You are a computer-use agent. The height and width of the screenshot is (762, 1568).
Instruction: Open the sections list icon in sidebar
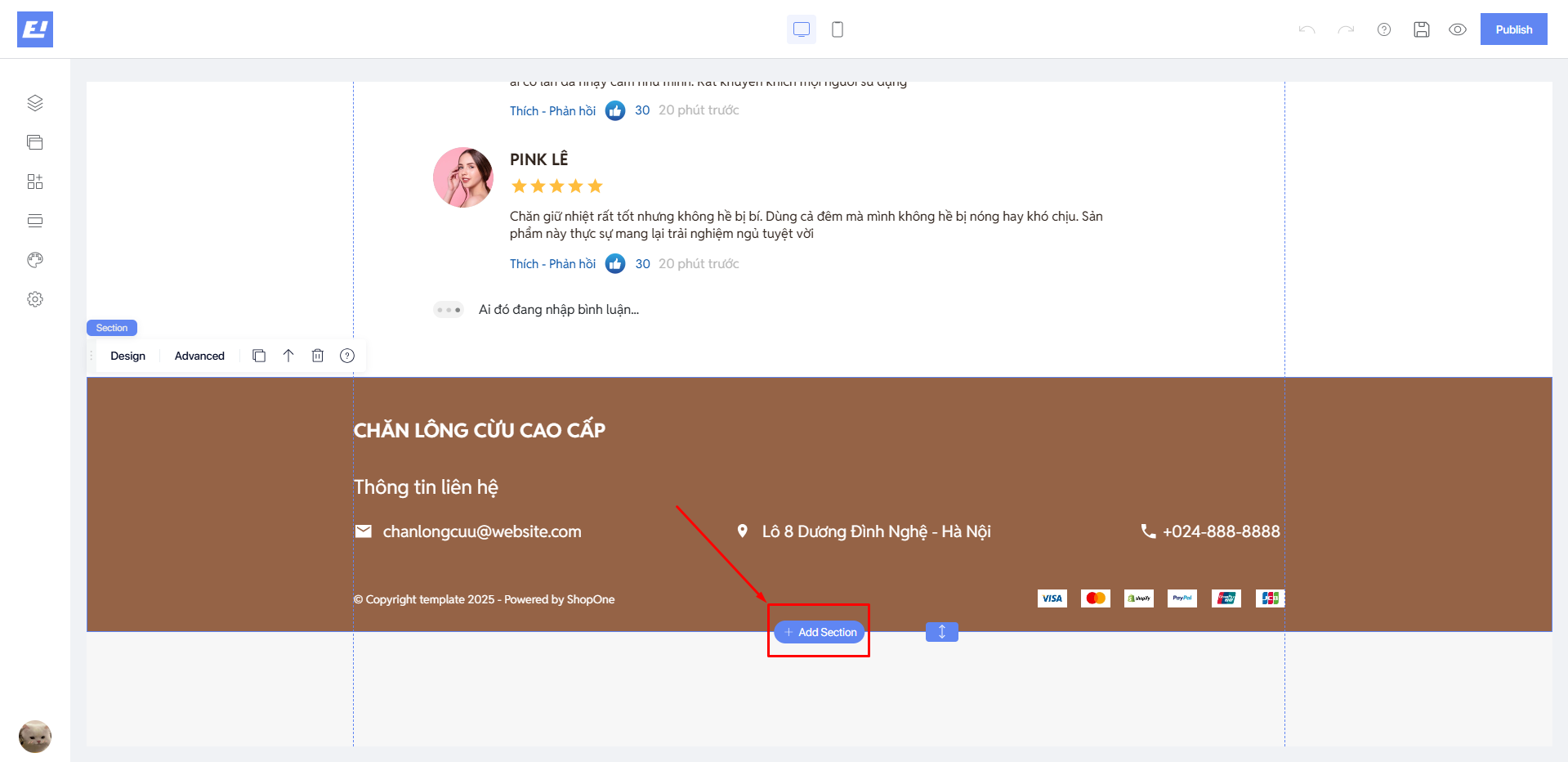coord(35,221)
